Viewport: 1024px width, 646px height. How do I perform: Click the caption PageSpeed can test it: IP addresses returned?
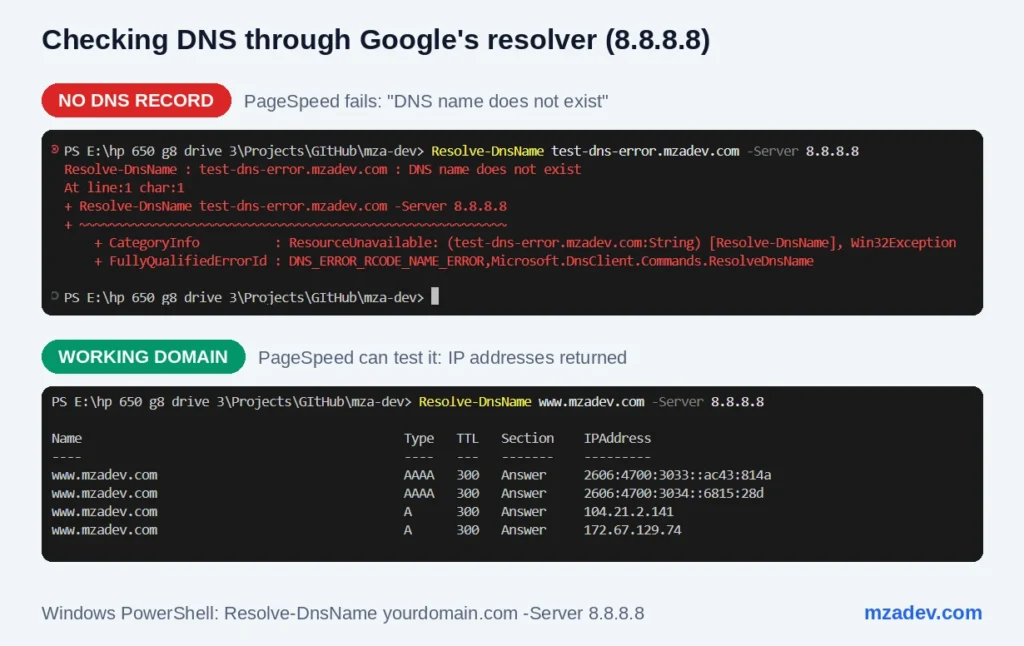click(x=442, y=358)
